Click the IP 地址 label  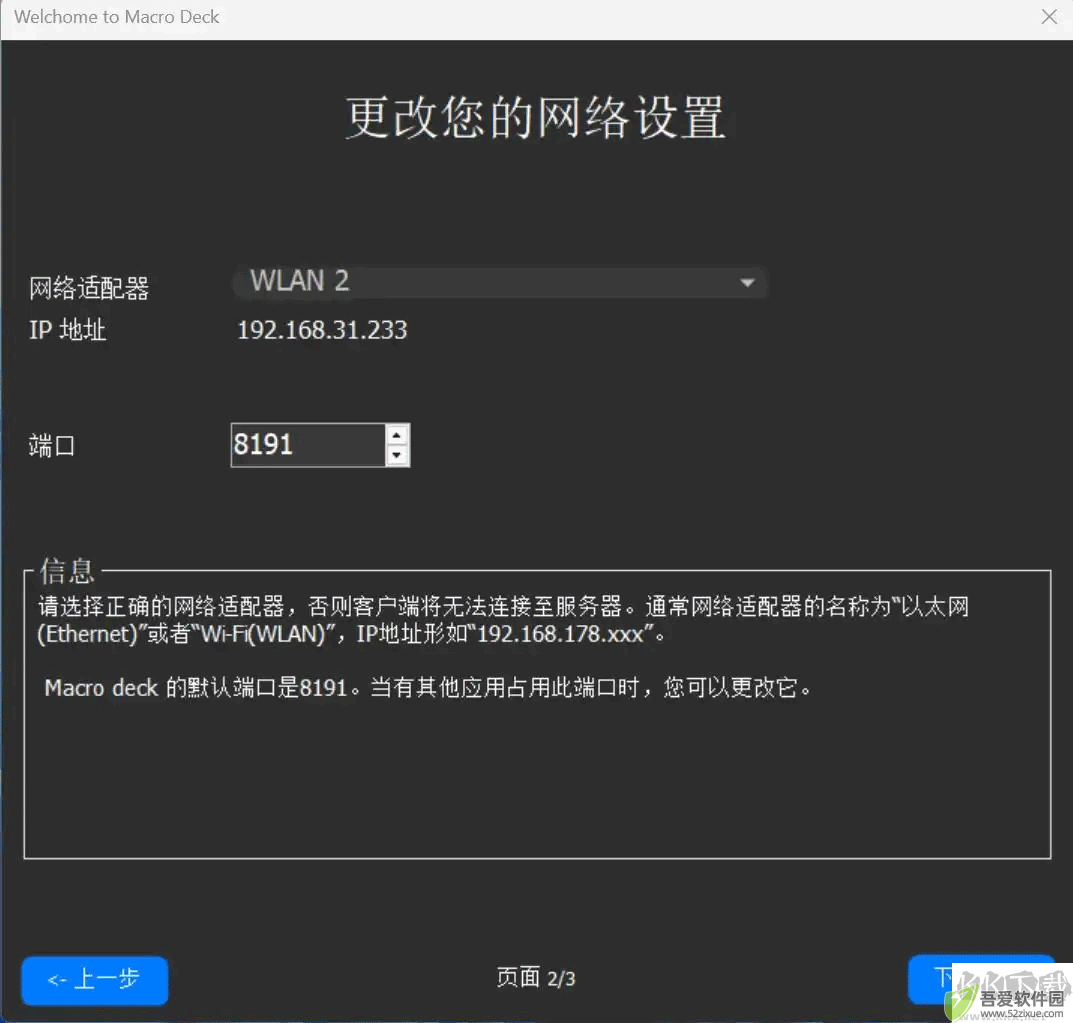[x=67, y=330]
